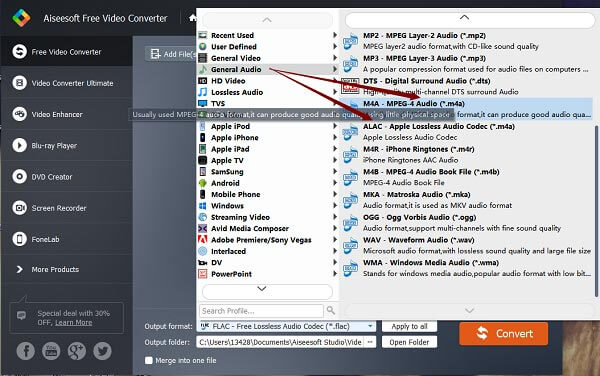The image size is (600, 376).
Task: Select General Video category
Action: point(268,58)
